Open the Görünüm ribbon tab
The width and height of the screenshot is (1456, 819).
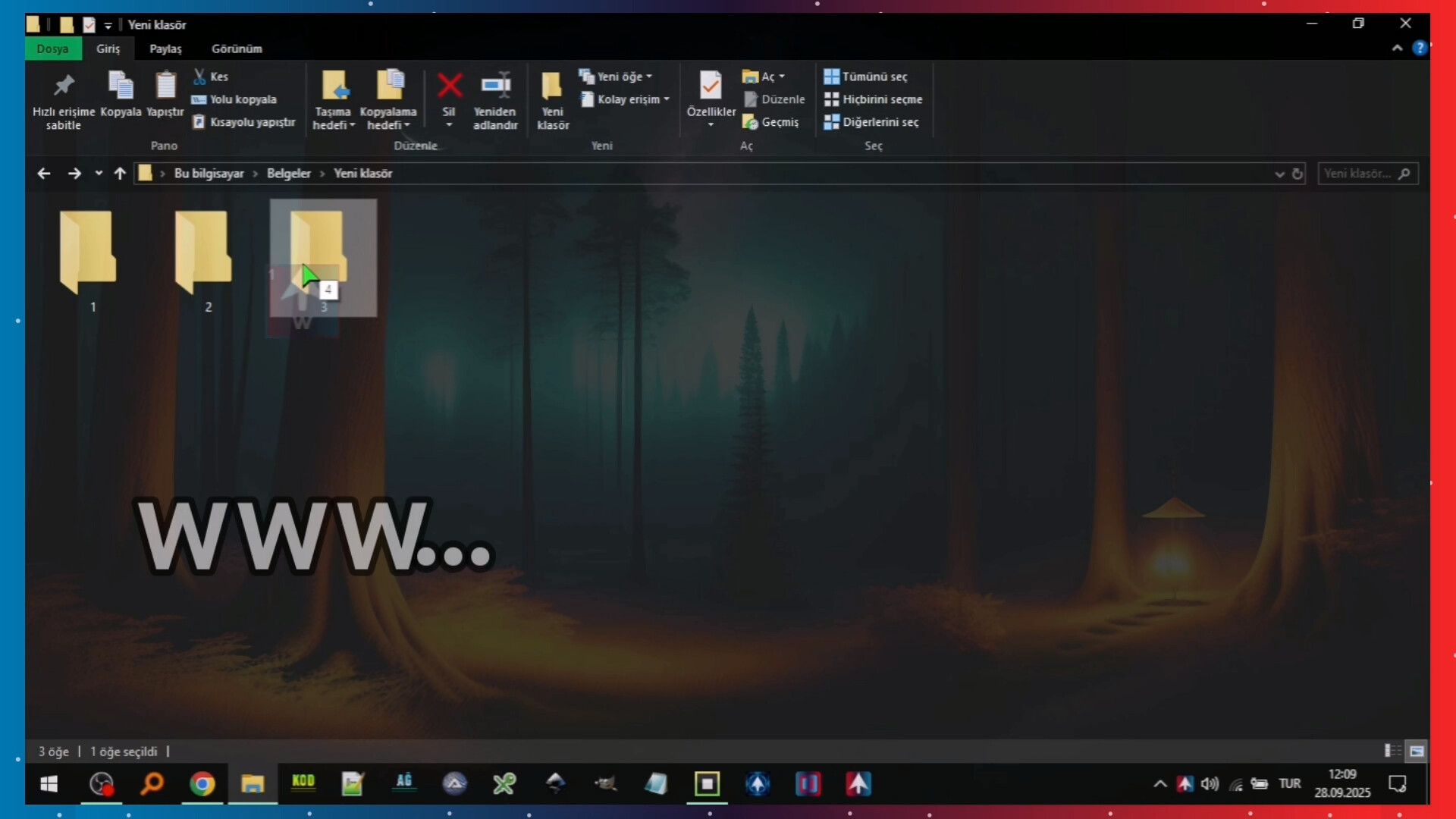[237, 49]
